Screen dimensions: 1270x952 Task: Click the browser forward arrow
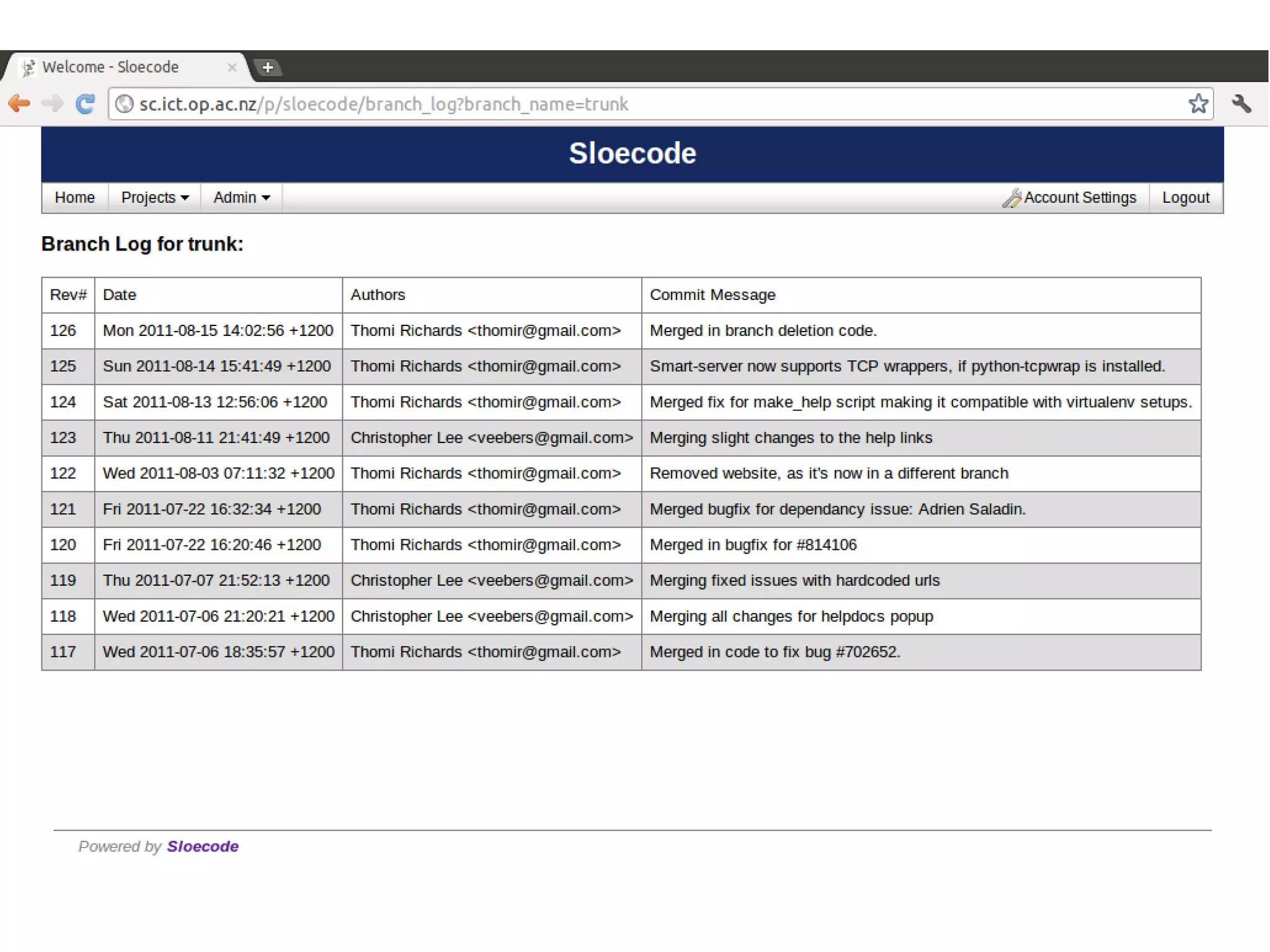[x=53, y=104]
